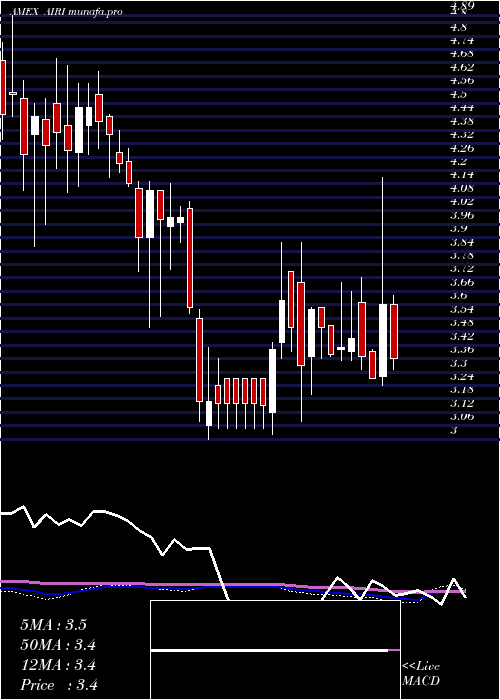Click the 3.3 price axis label
500x700 pixels.
pos(458,363)
